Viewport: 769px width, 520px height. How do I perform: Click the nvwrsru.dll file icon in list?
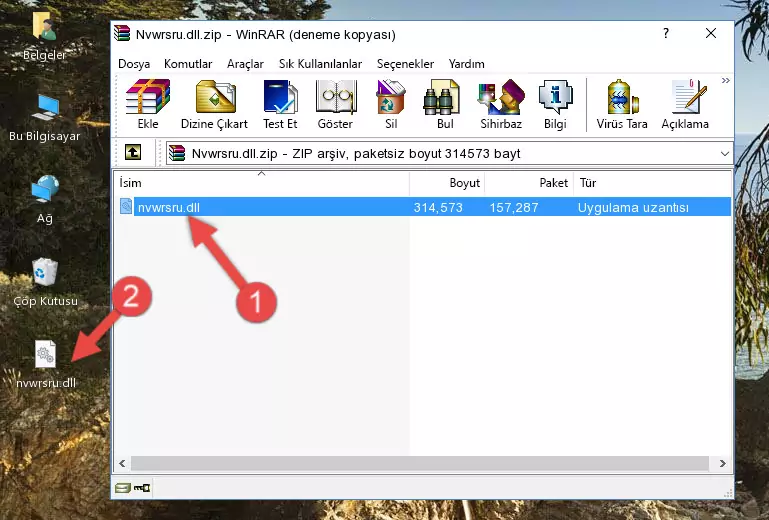click(126, 206)
